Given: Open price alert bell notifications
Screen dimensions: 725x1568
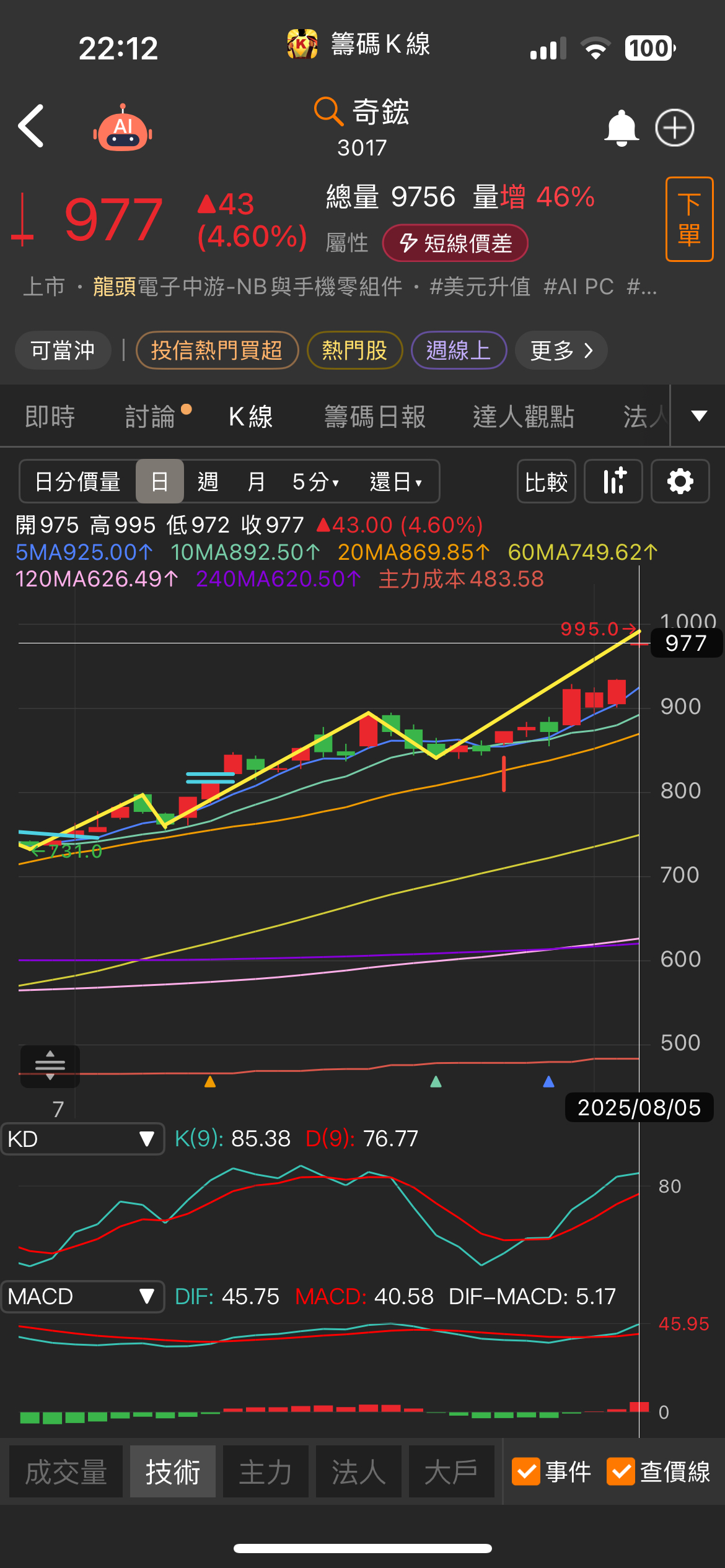Looking at the screenshot, I should (x=621, y=128).
